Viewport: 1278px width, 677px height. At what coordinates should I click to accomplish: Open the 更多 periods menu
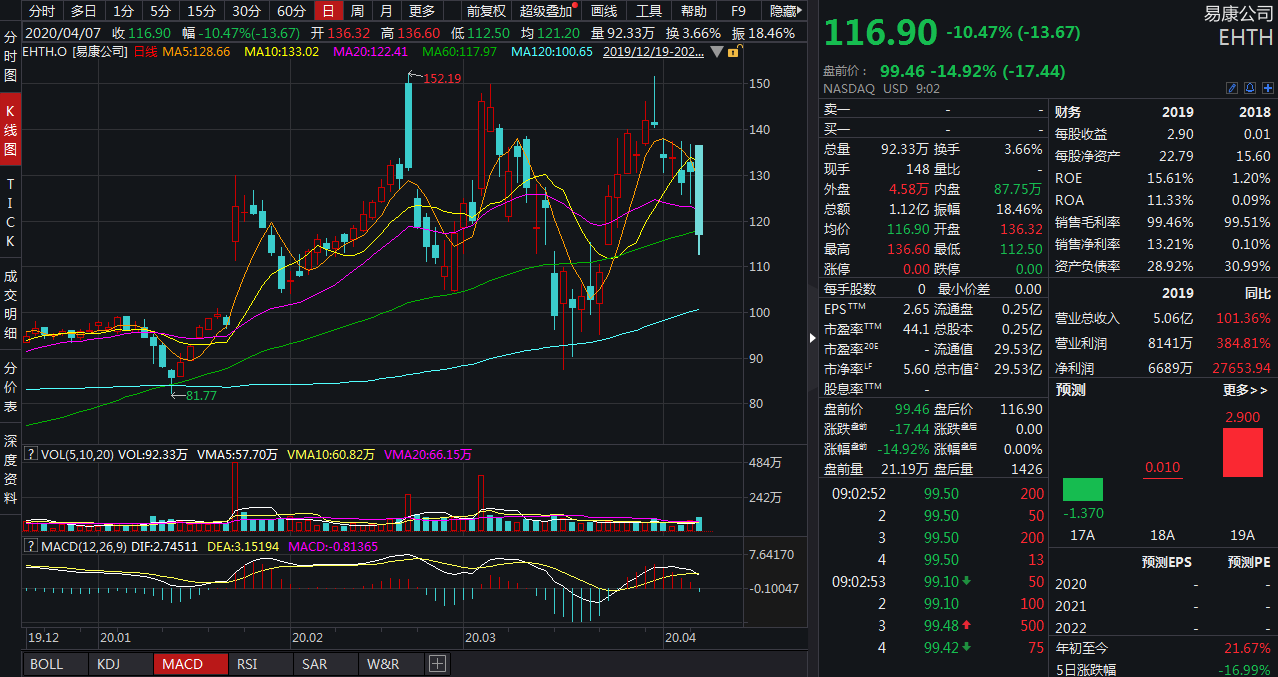click(422, 11)
